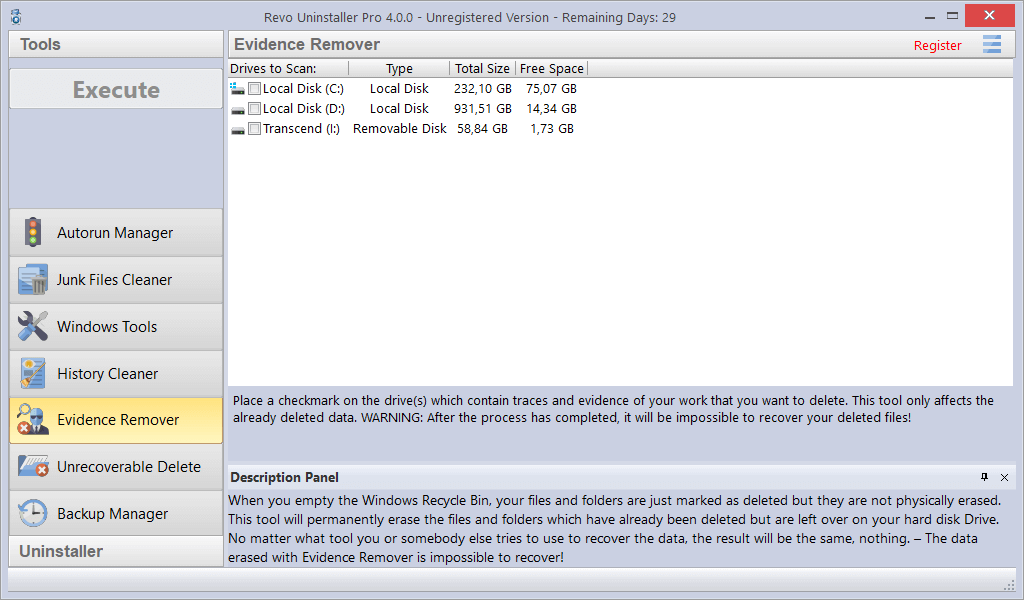1024x600 pixels.
Task: Click the Unrecoverable Delete icon
Action: pos(33,466)
